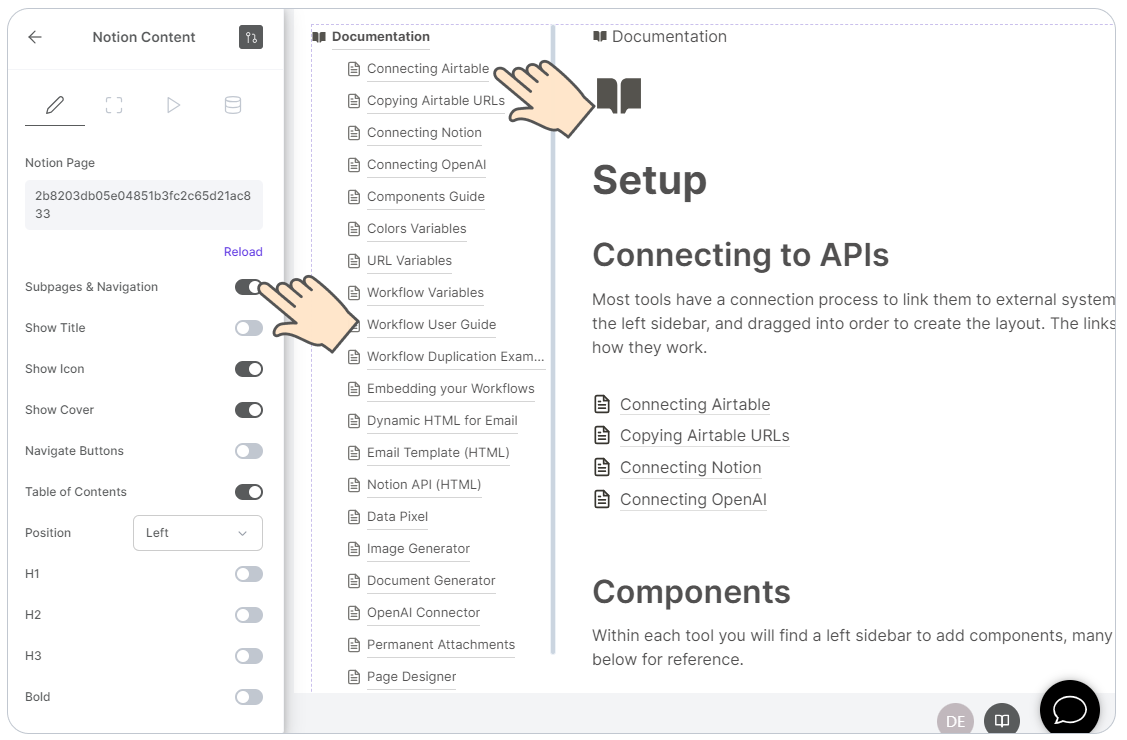Image resolution: width=1127 pixels, height=740 pixels.
Task: Open the book docs button at bottom
Action: point(1002,720)
